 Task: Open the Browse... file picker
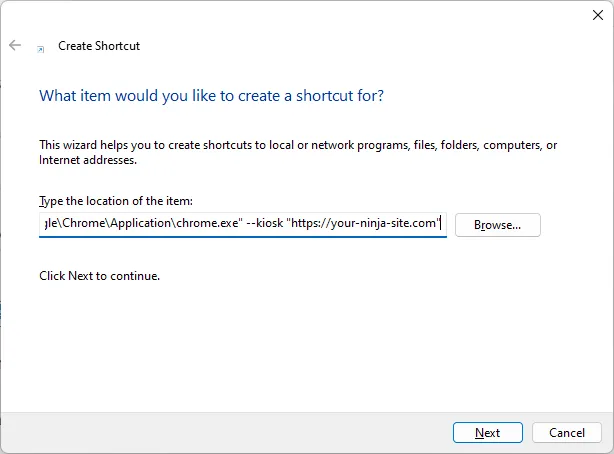click(x=498, y=225)
